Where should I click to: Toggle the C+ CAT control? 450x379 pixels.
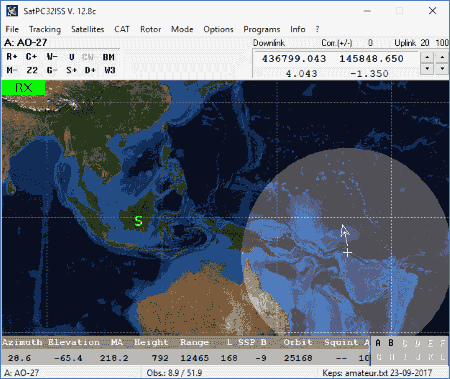tap(31, 57)
